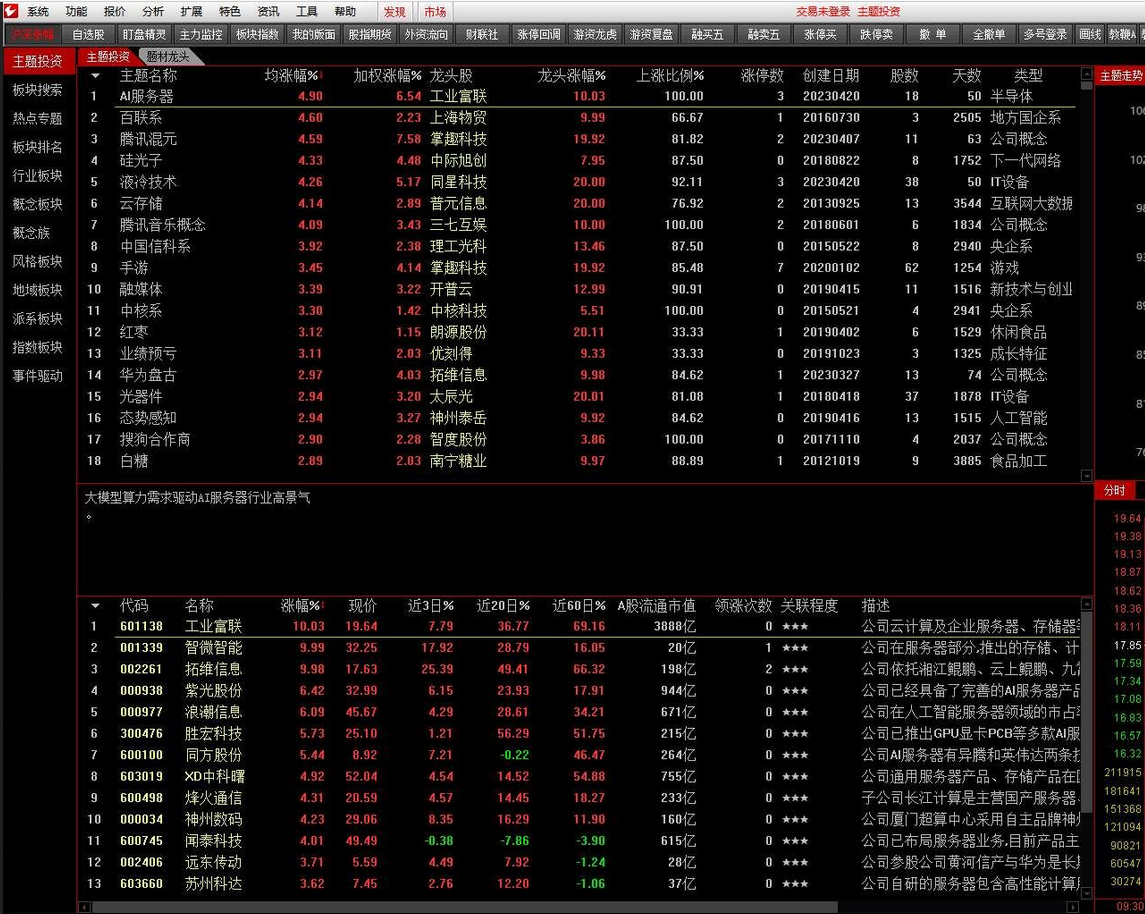Viewport: 1145px width, 914px height.
Task: Click the red 发现 button
Action: [x=395, y=12]
